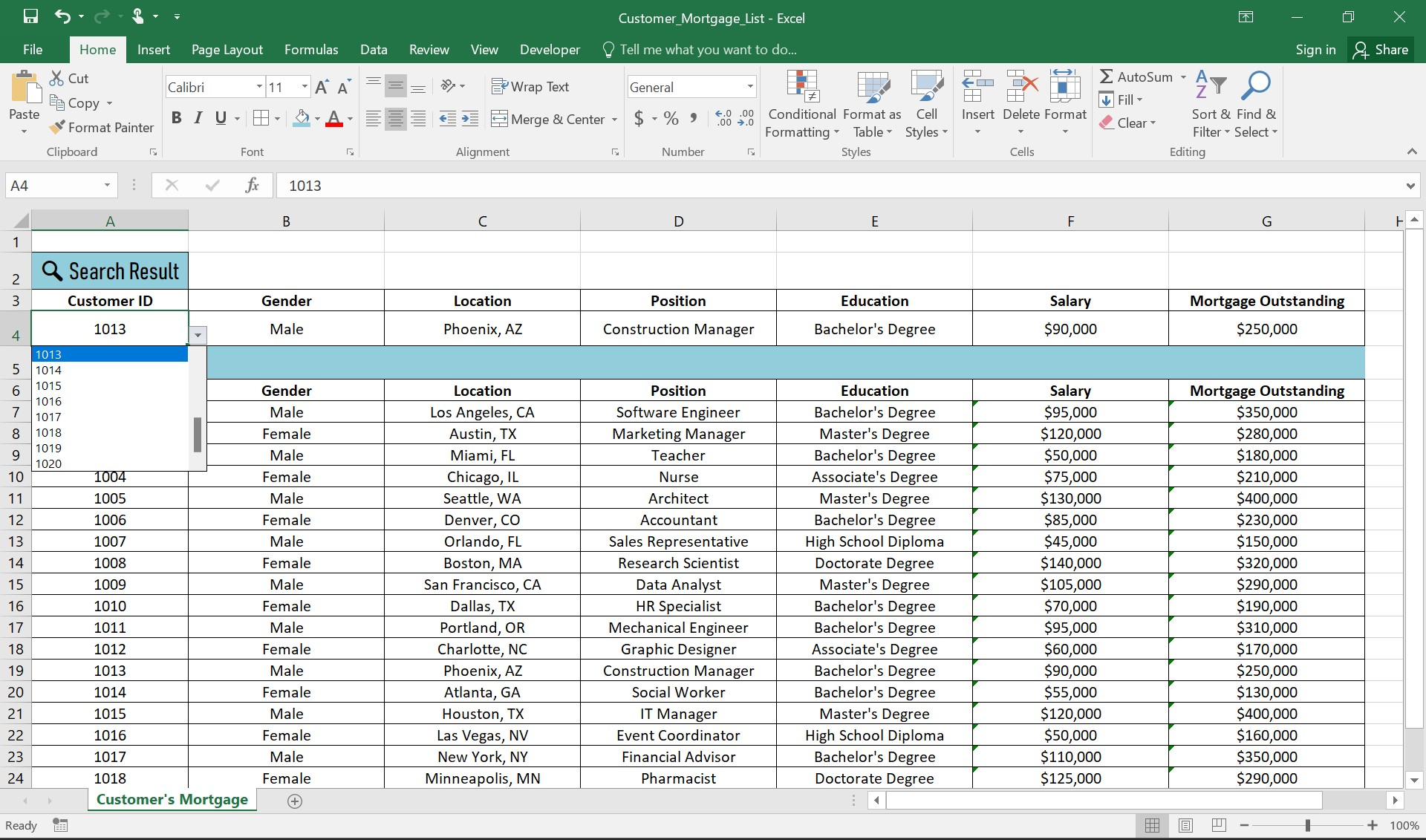Click Decrease Decimal icon

(x=746, y=119)
